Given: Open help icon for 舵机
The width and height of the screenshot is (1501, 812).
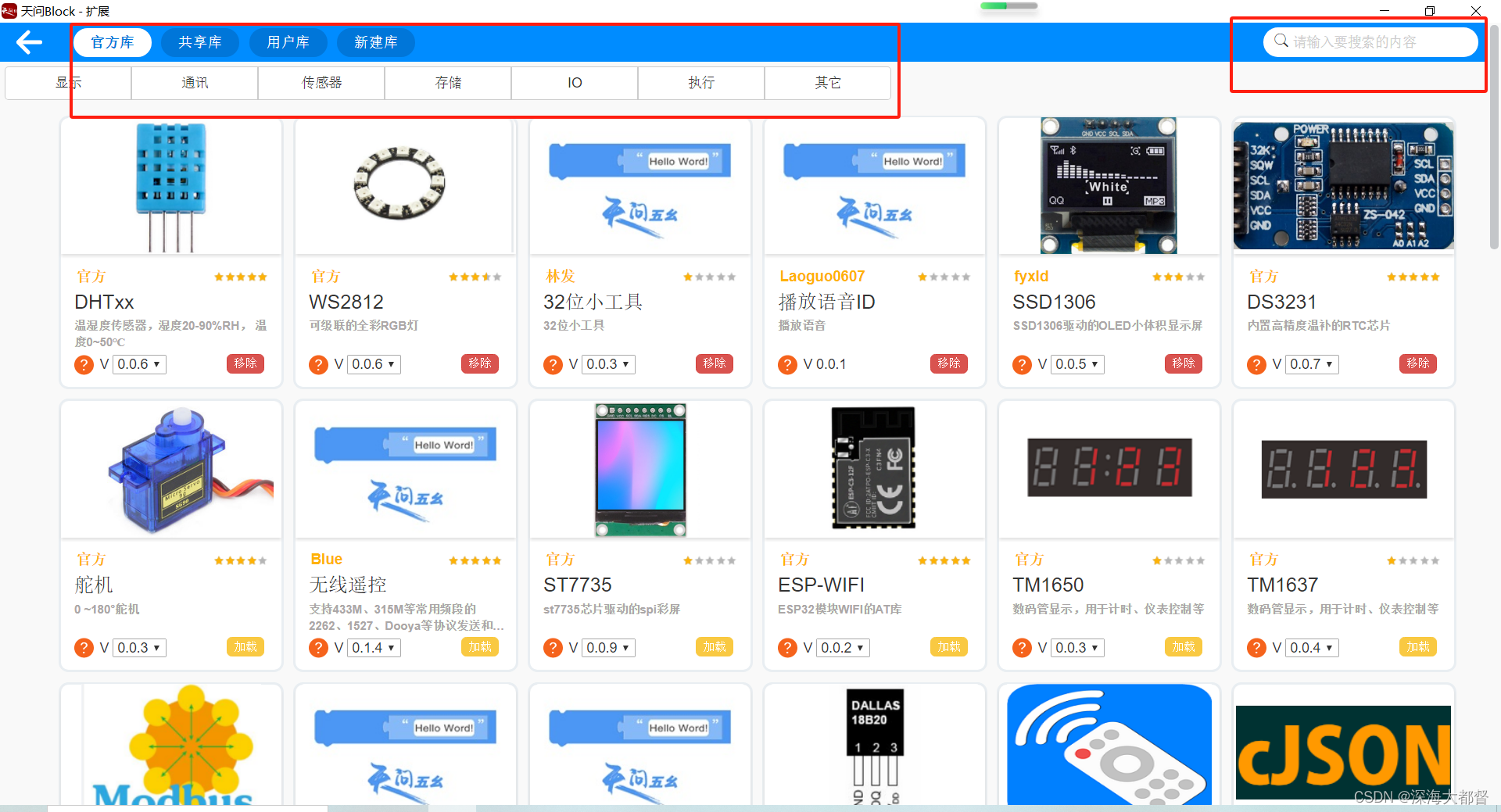Looking at the screenshot, I should tap(84, 648).
